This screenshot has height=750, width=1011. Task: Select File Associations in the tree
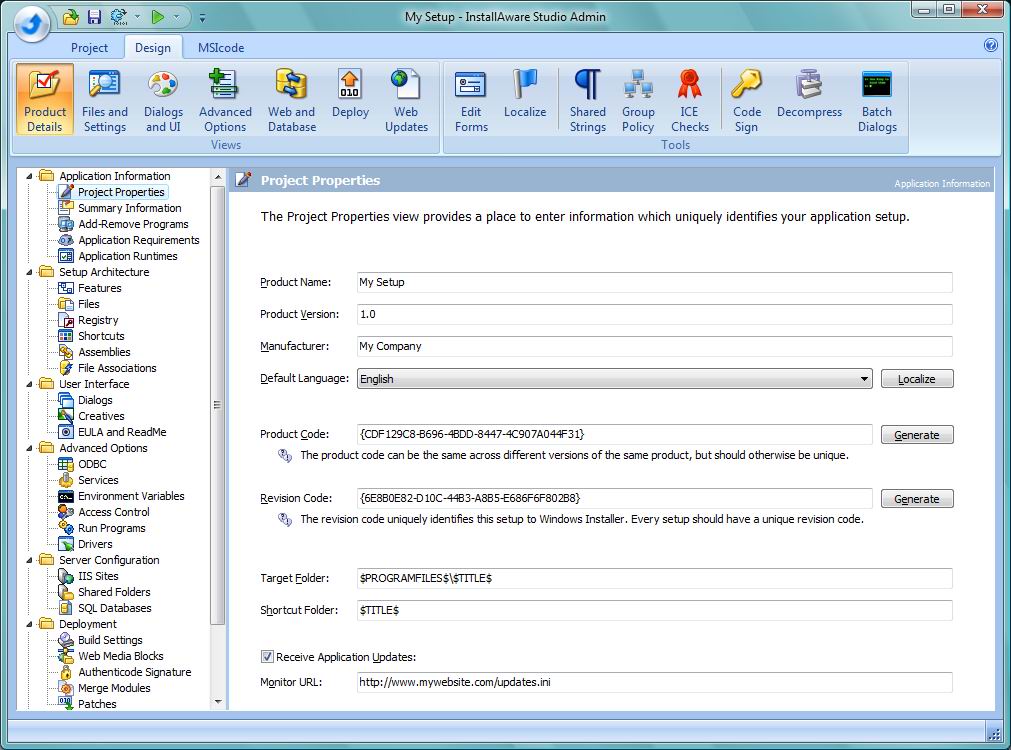click(117, 368)
